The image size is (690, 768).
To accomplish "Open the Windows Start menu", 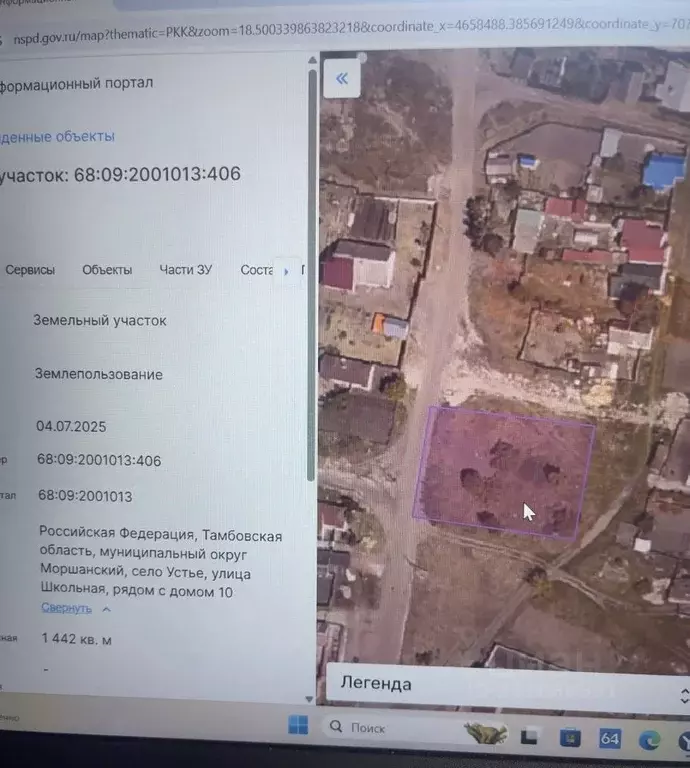I will 298,724.
